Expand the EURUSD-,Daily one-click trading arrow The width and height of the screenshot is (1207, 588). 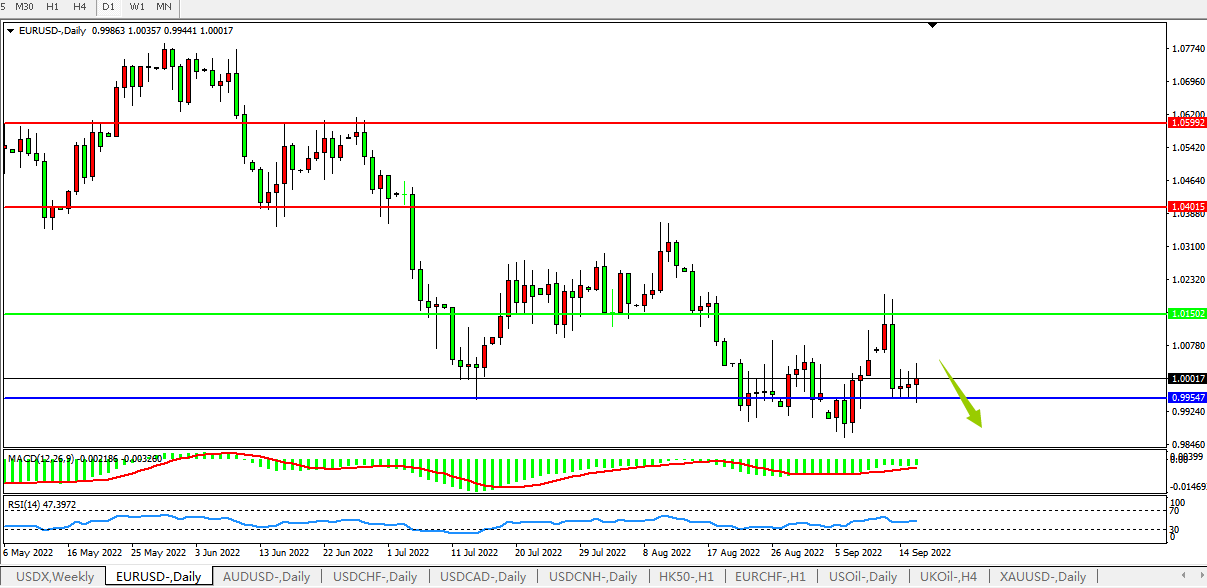click(x=11, y=31)
